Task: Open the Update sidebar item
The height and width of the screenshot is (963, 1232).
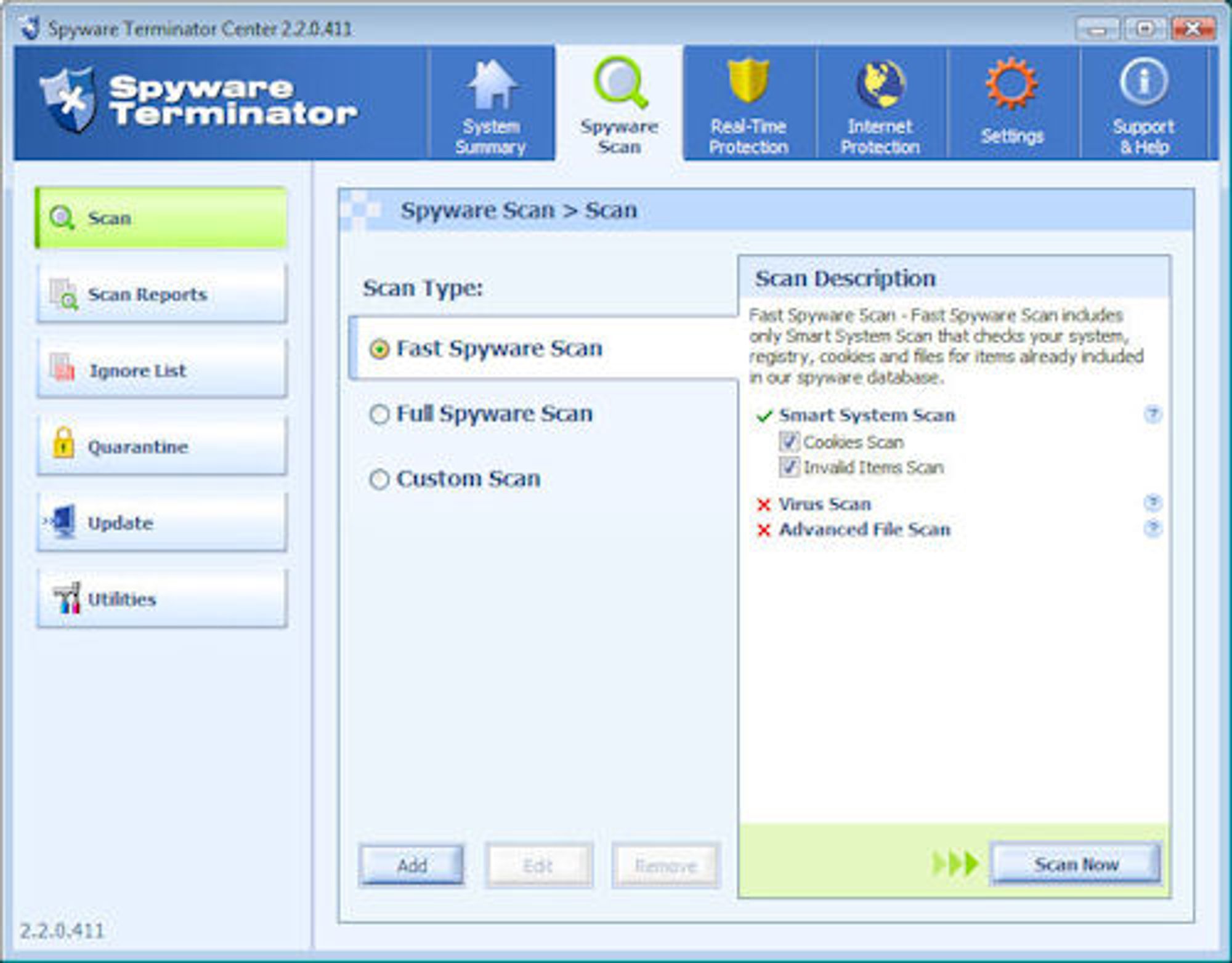Action: click(x=162, y=522)
